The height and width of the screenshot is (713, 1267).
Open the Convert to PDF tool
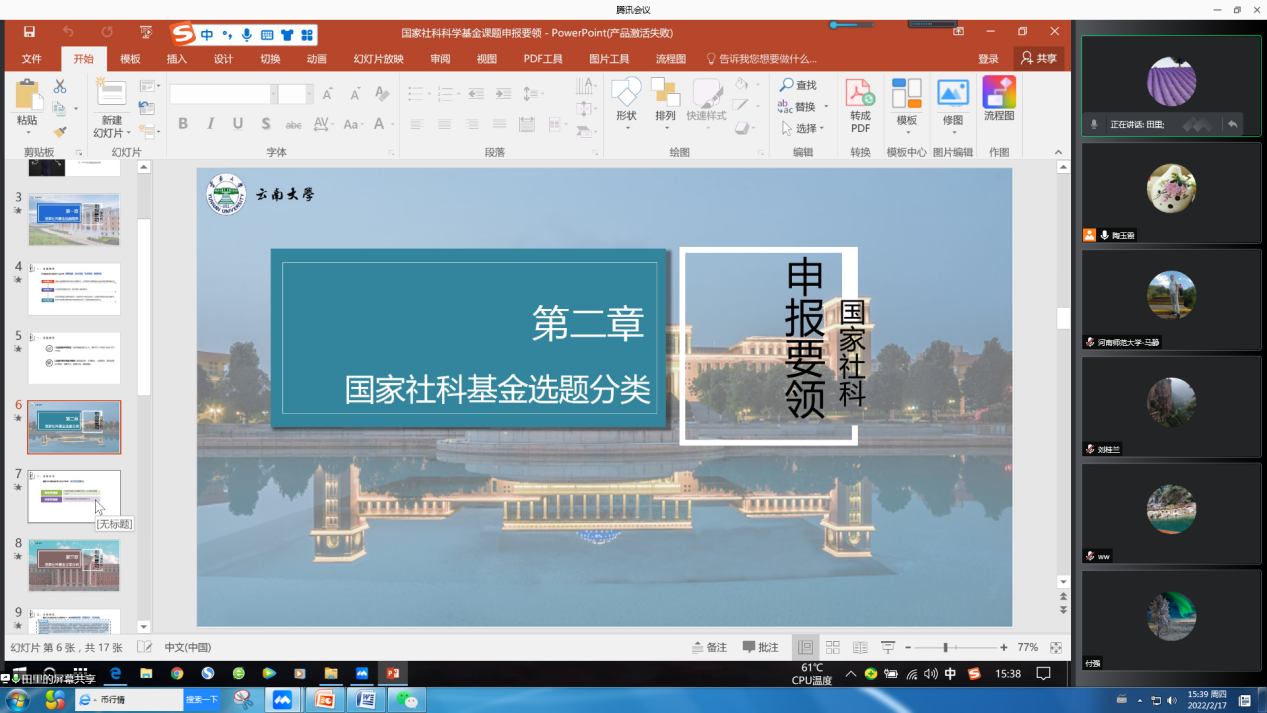(x=860, y=107)
